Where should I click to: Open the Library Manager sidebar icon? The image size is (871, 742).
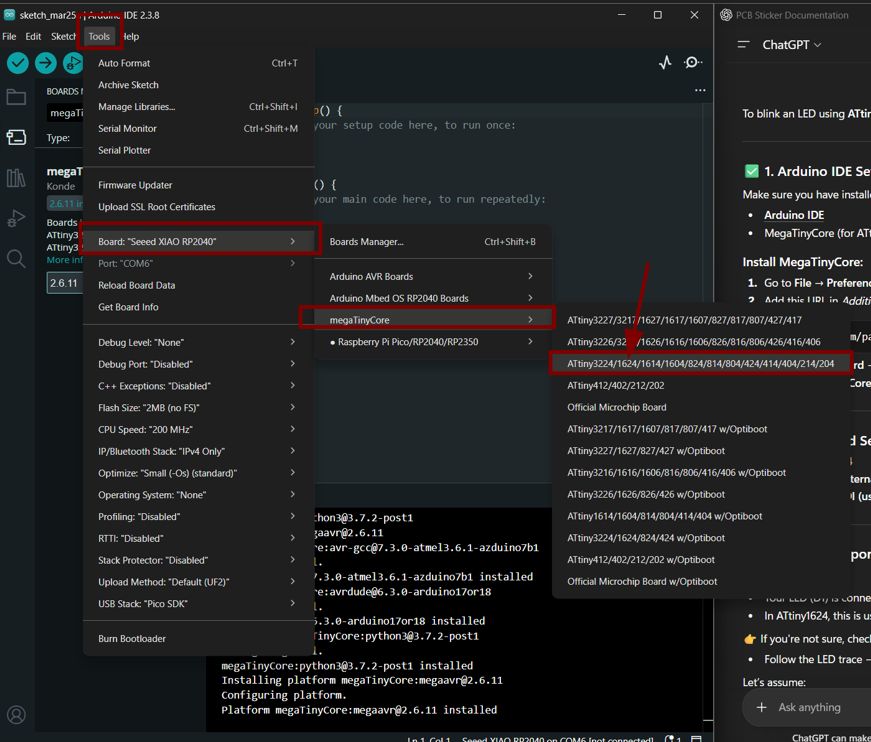point(16,178)
